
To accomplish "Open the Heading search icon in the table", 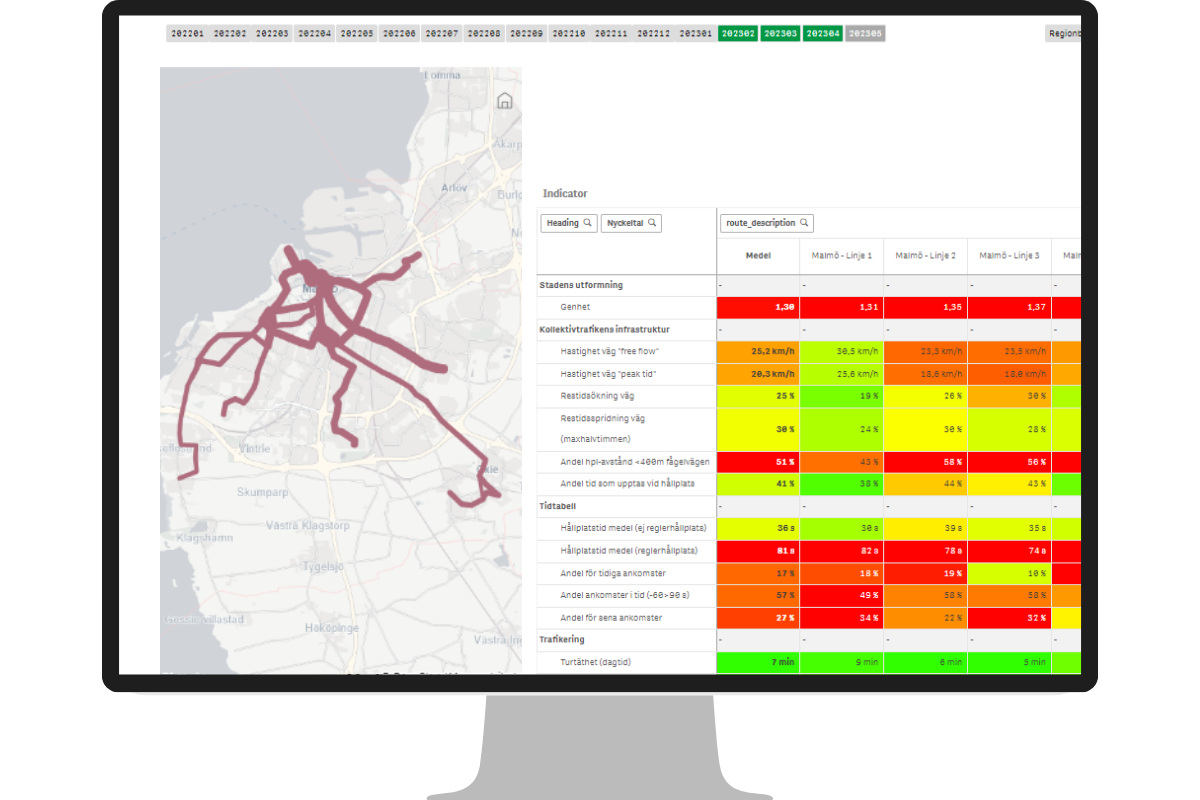I will point(587,222).
